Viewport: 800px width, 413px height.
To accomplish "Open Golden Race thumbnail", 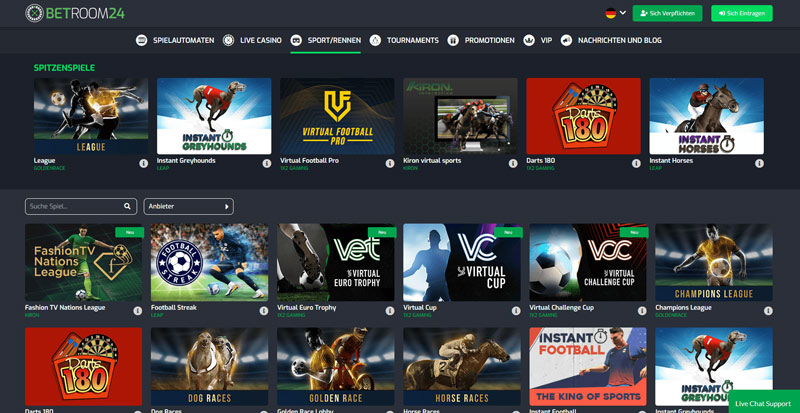I will [336, 367].
